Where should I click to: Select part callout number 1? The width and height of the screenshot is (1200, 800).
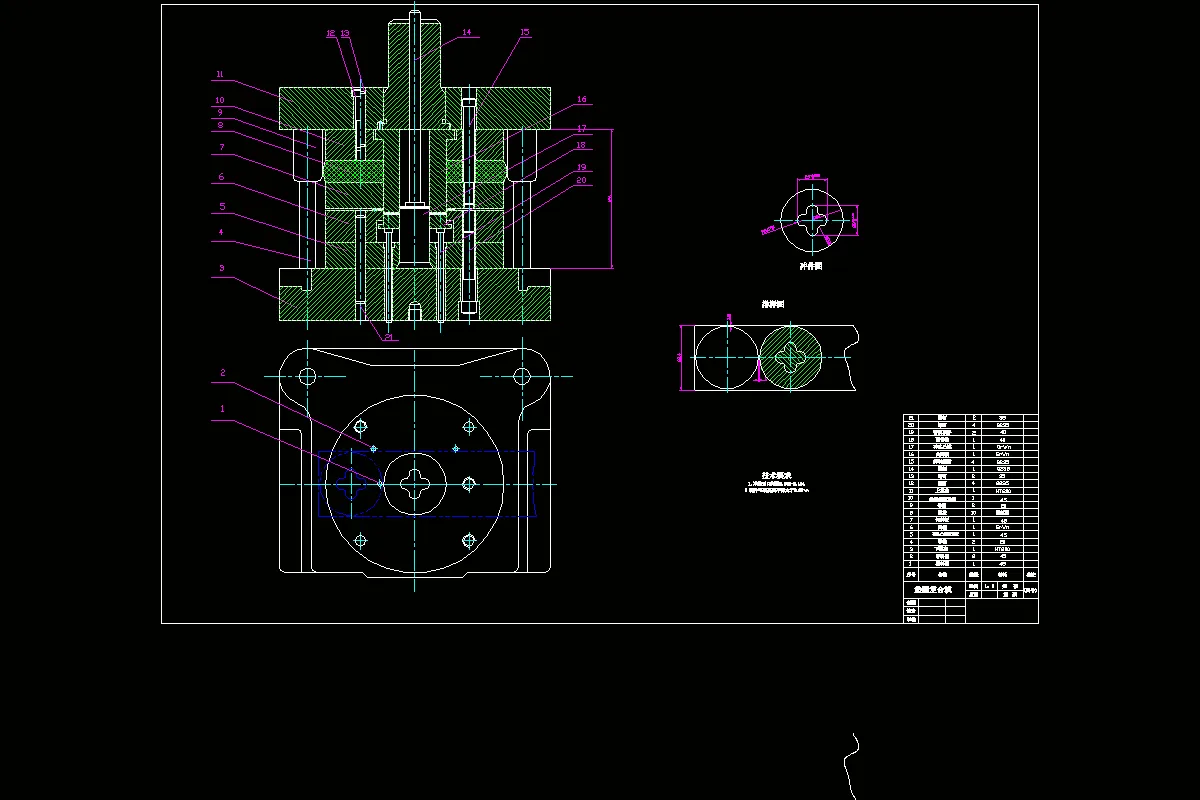tap(222, 409)
